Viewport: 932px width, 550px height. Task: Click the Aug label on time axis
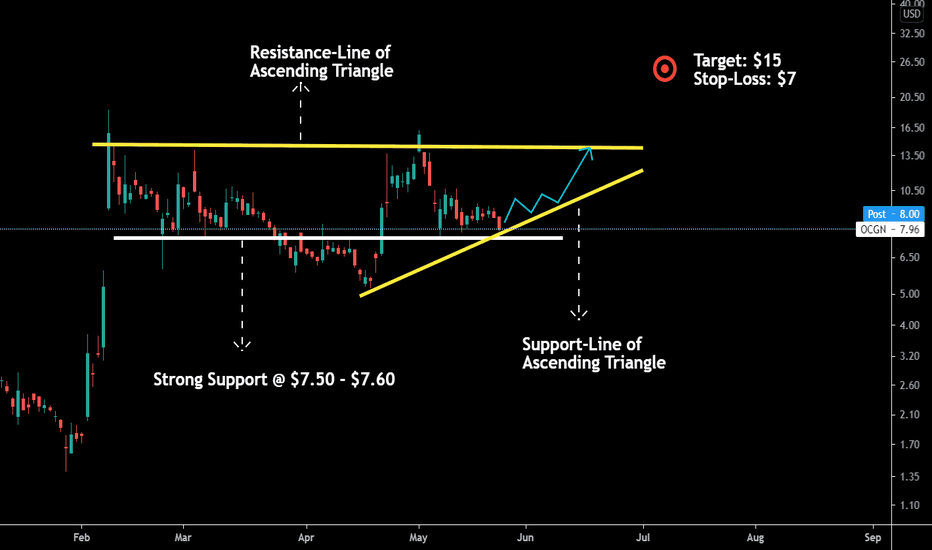[x=755, y=538]
